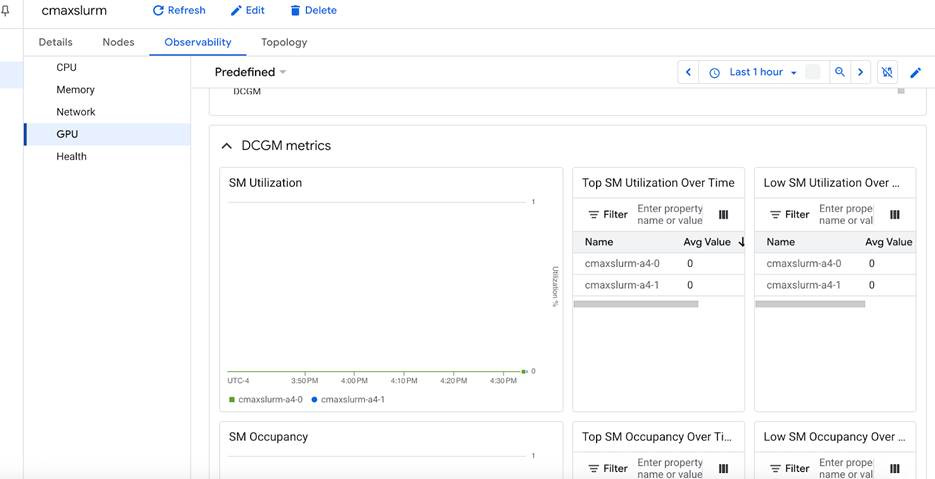Open column selector in Low SM Occupancy table
Image resolution: width=935 pixels, height=479 pixels.
(894, 469)
